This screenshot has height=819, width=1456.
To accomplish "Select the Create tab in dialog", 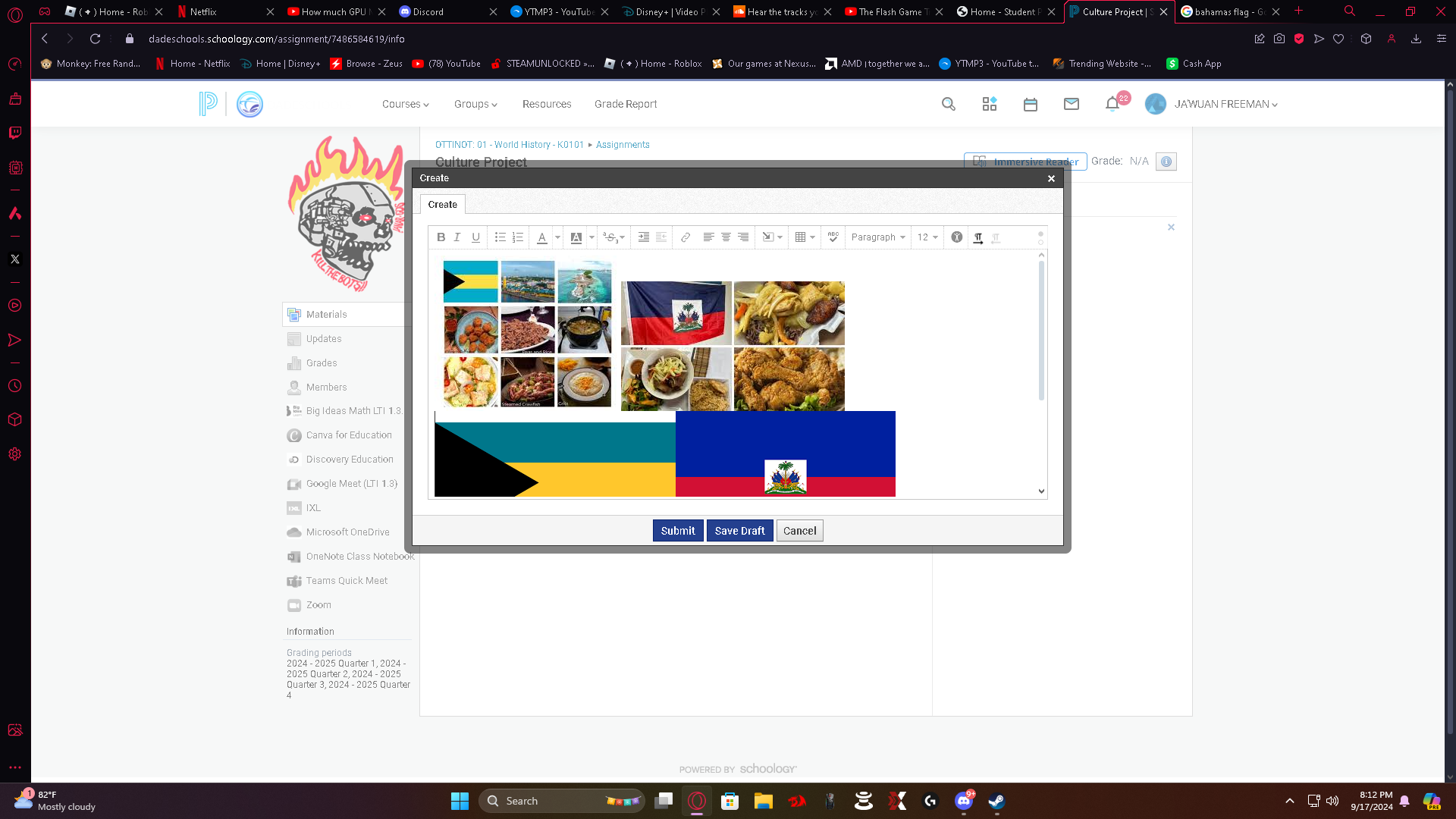I will [x=442, y=205].
